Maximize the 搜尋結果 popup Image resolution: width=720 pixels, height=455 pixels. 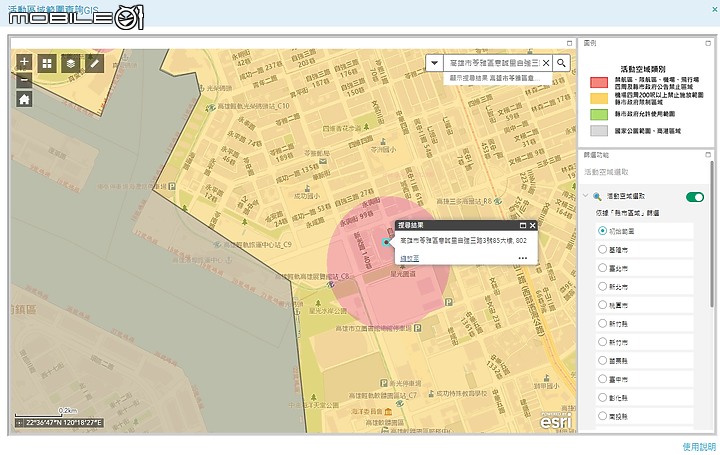523,225
